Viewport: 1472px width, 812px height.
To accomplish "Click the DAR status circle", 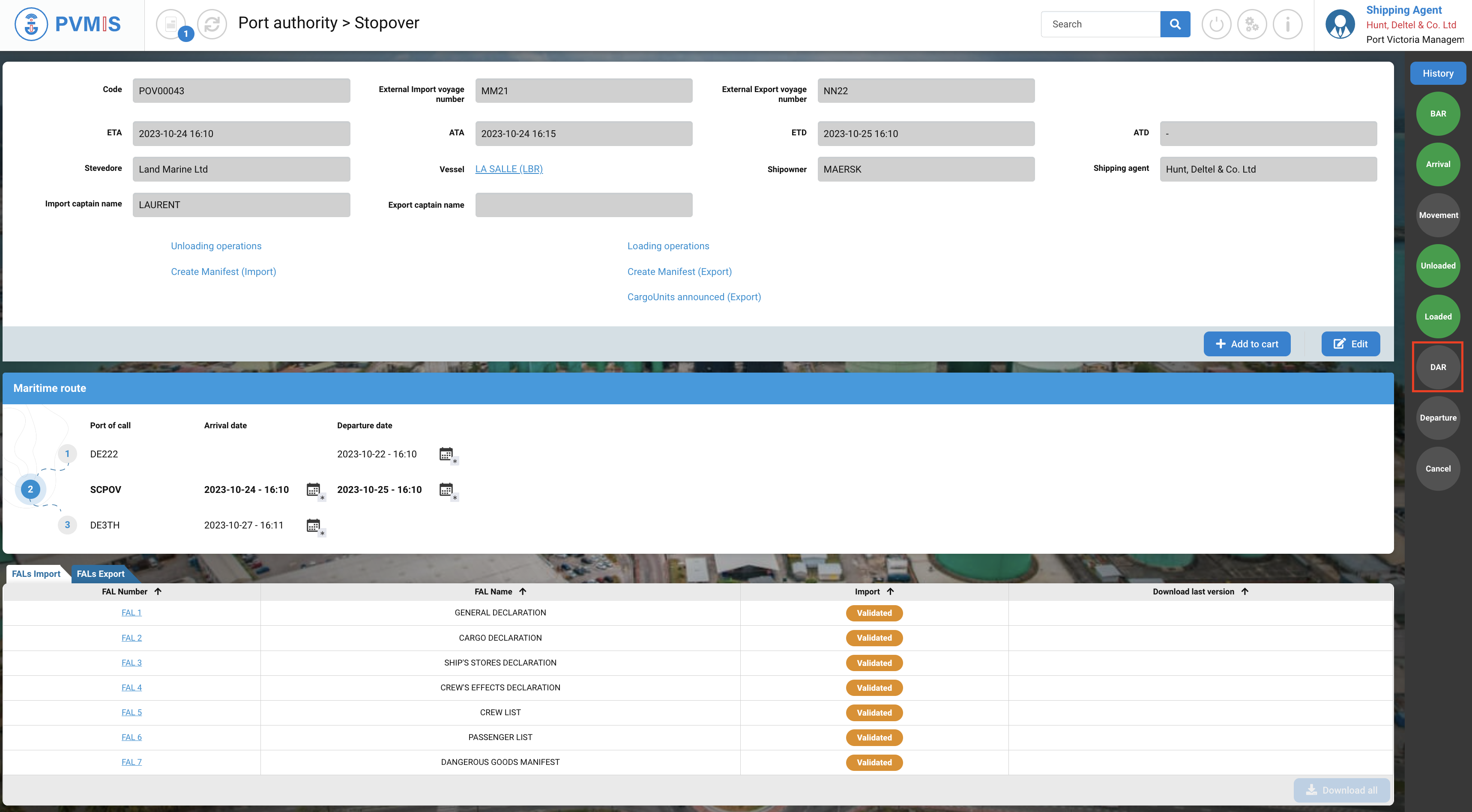I will click(x=1438, y=367).
